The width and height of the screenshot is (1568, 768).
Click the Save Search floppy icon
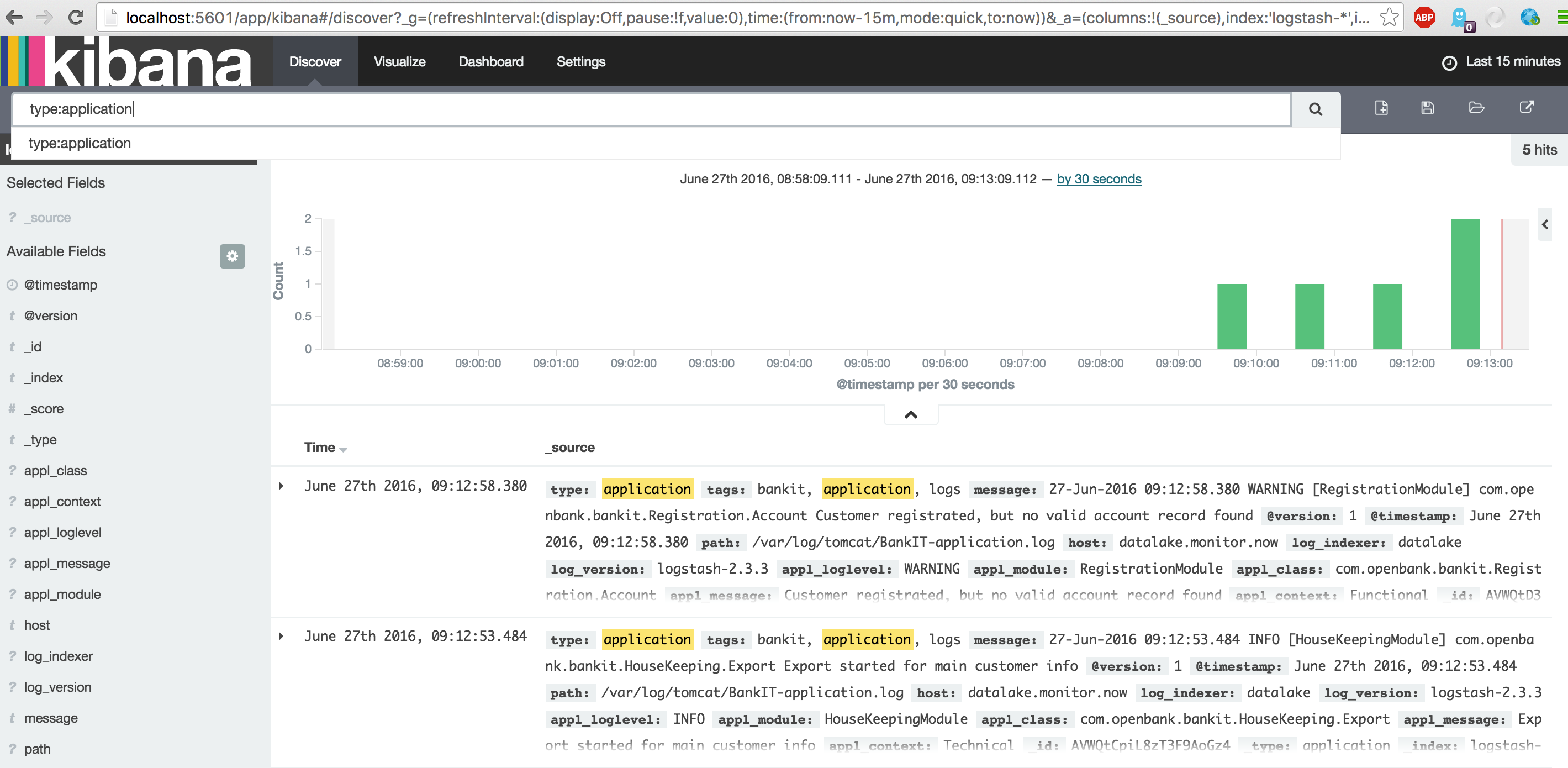1427,108
